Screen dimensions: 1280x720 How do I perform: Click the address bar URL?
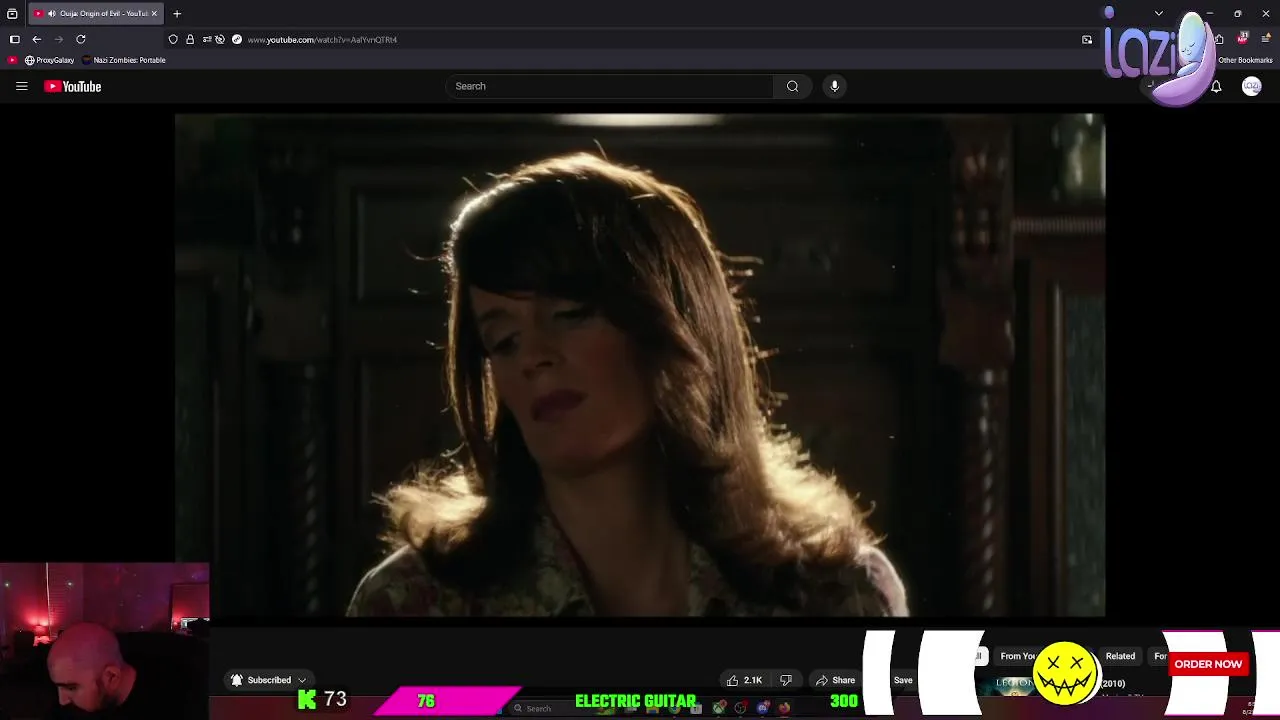pyautogui.click(x=322, y=39)
